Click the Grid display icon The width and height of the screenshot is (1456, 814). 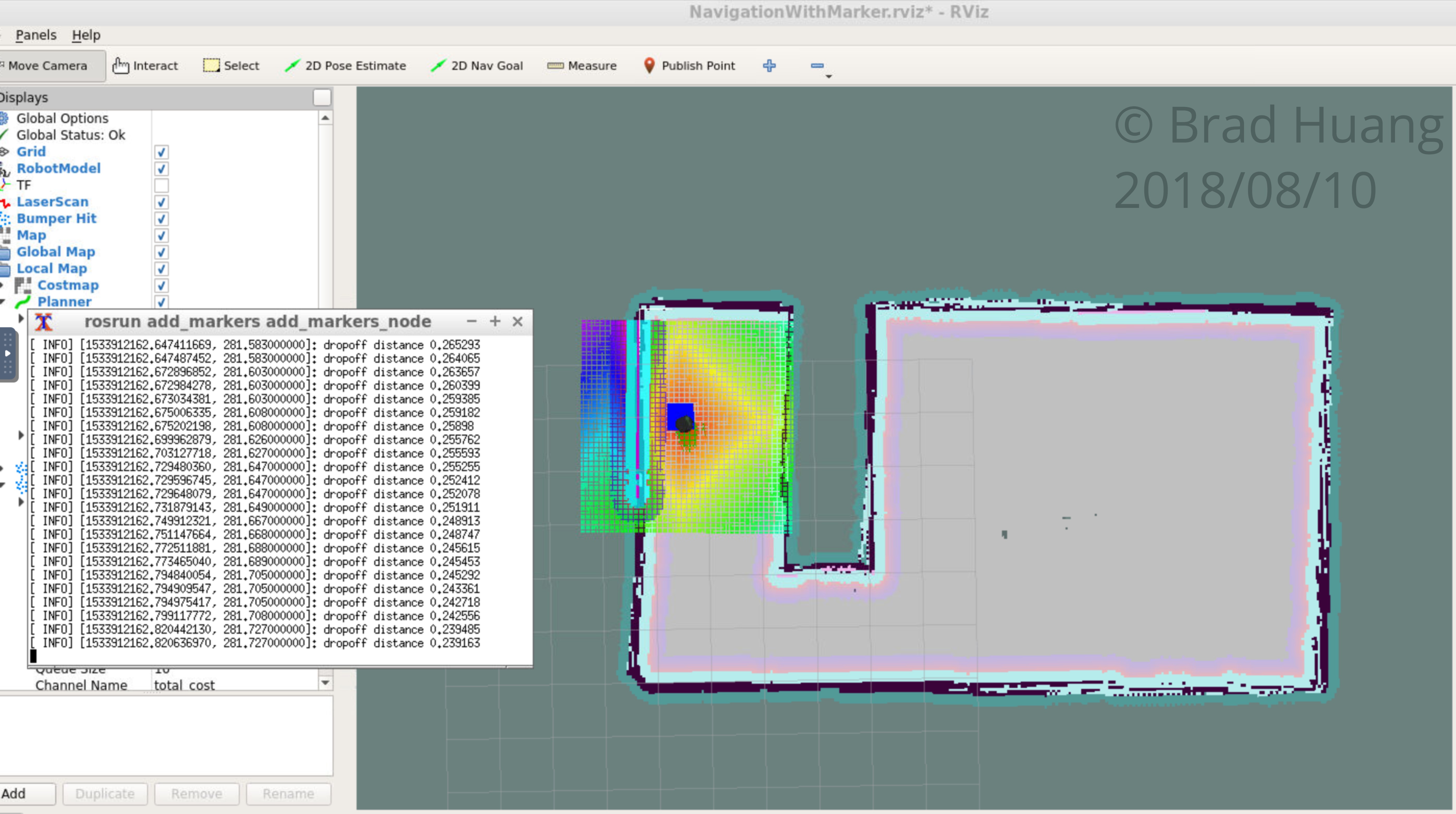tap(4, 151)
